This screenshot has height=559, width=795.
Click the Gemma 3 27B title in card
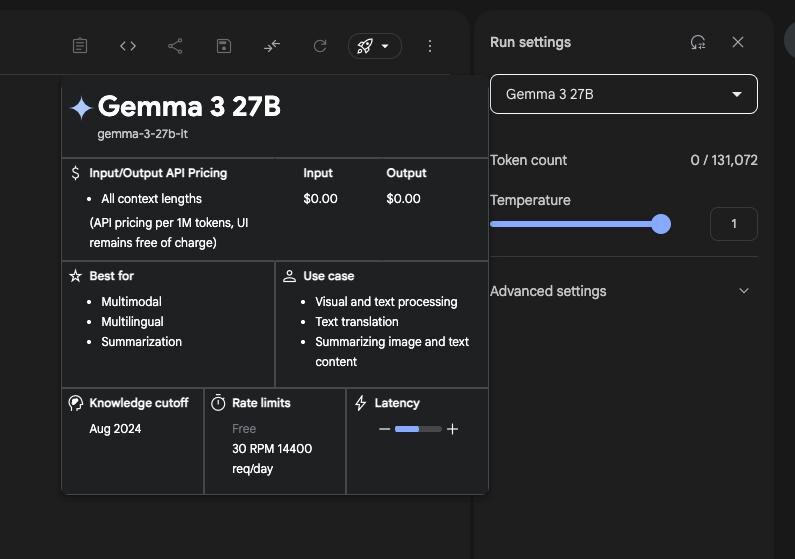pyautogui.click(x=189, y=106)
